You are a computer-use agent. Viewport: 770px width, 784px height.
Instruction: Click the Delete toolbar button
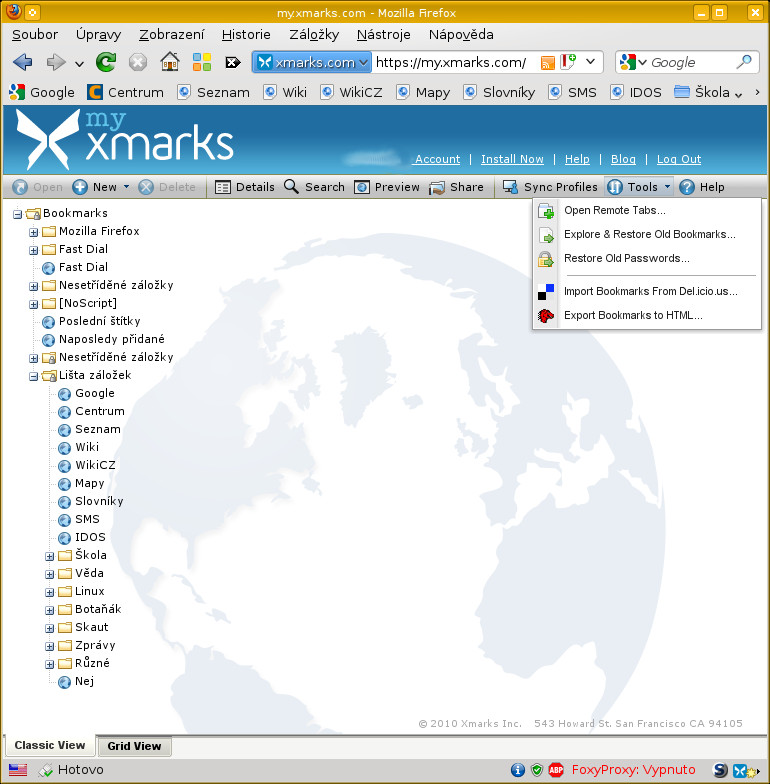167,187
